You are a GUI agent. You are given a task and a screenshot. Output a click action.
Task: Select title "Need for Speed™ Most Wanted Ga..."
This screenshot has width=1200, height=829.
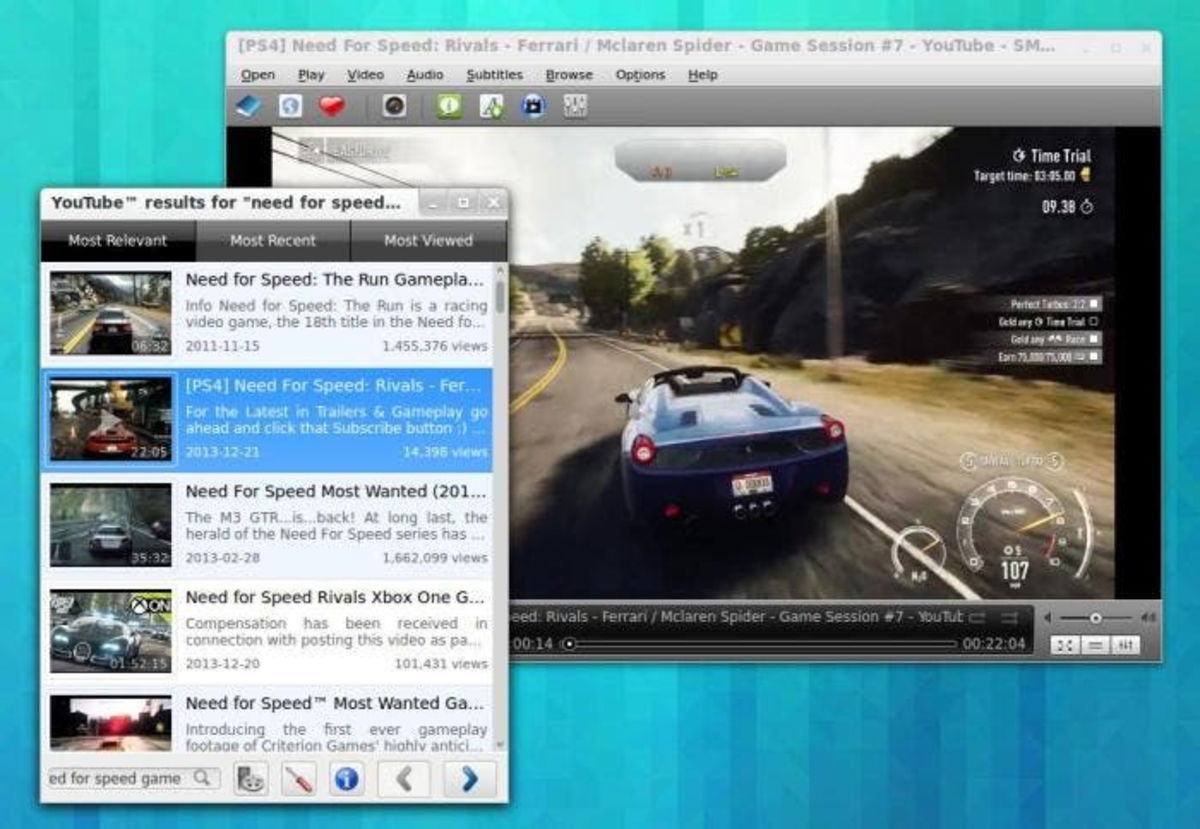336,703
